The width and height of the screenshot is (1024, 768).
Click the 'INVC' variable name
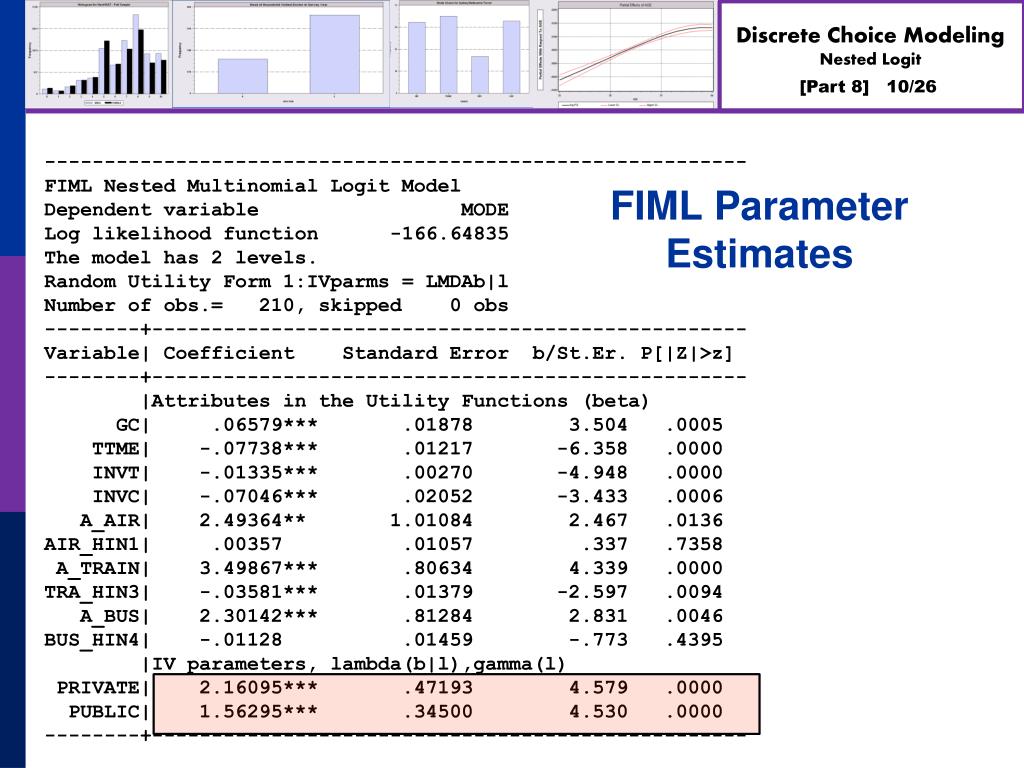click(116, 497)
